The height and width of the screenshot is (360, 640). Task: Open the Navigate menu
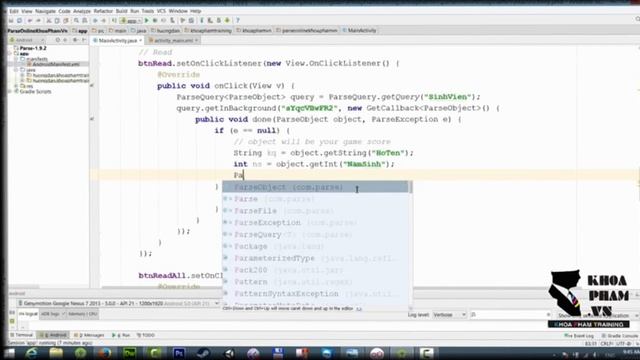(x=45, y=11)
